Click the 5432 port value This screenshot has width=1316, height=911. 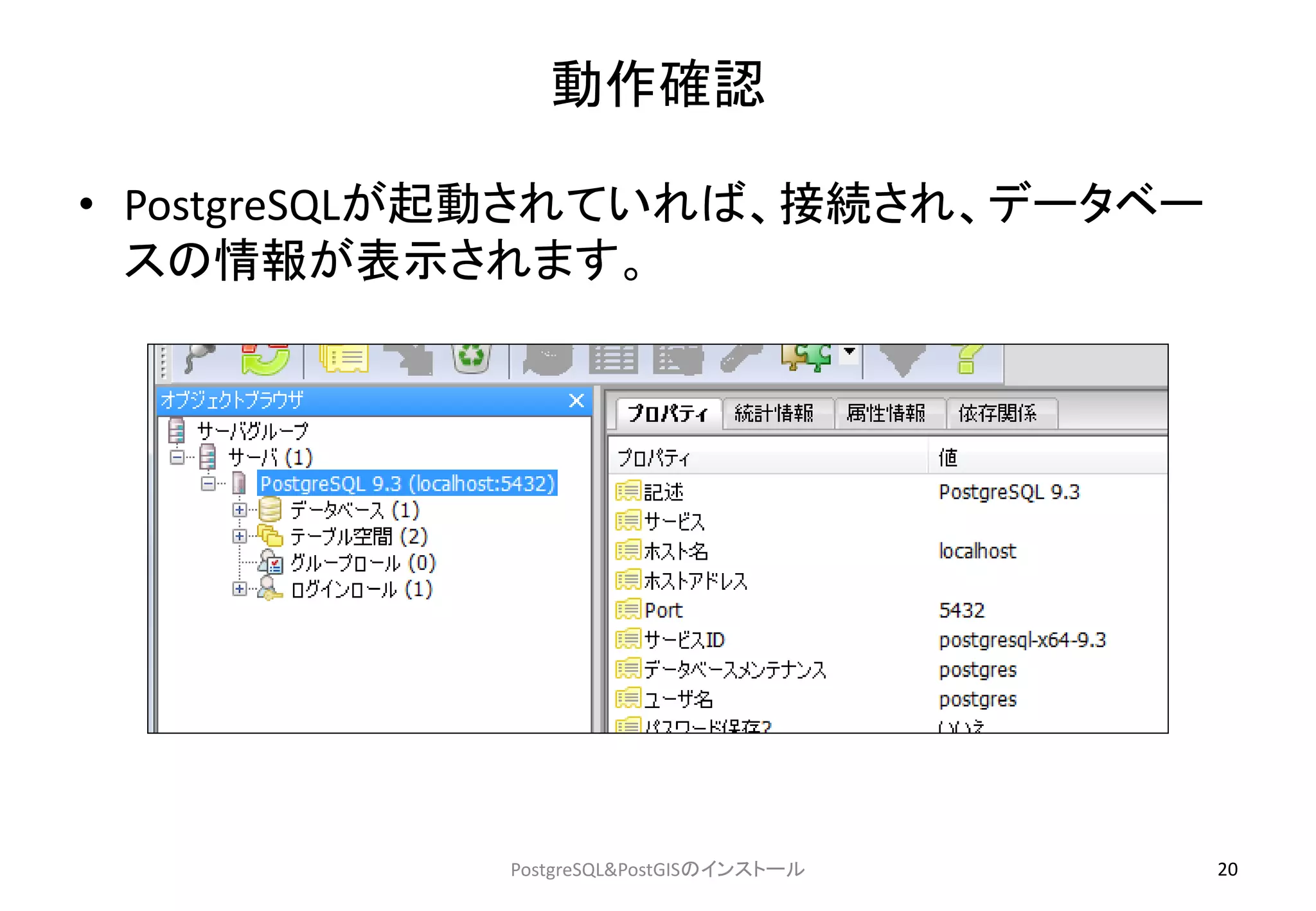962,610
